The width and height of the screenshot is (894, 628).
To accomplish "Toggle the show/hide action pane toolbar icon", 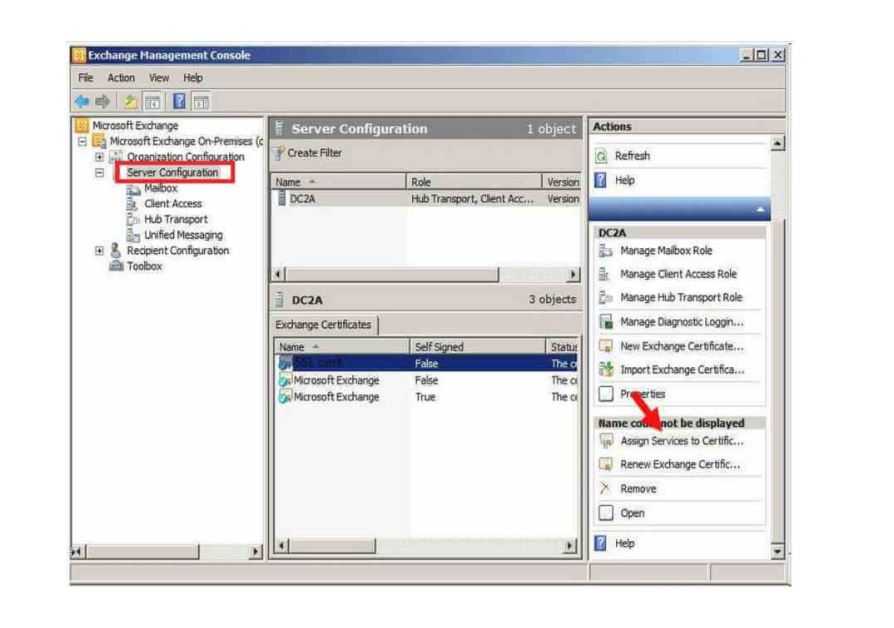I will [201, 102].
